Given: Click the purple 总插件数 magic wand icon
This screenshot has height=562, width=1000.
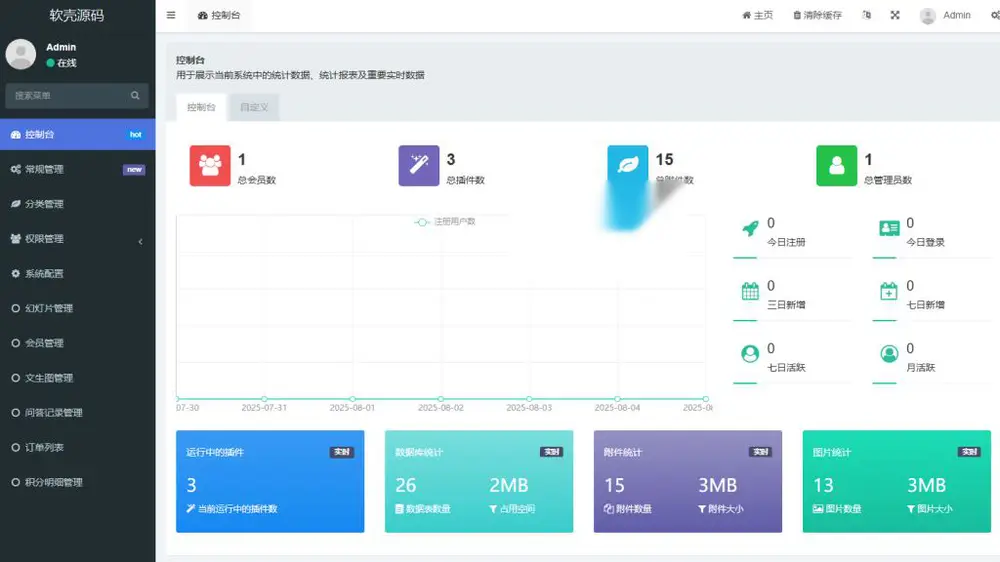Looking at the screenshot, I should [x=419, y=166].
